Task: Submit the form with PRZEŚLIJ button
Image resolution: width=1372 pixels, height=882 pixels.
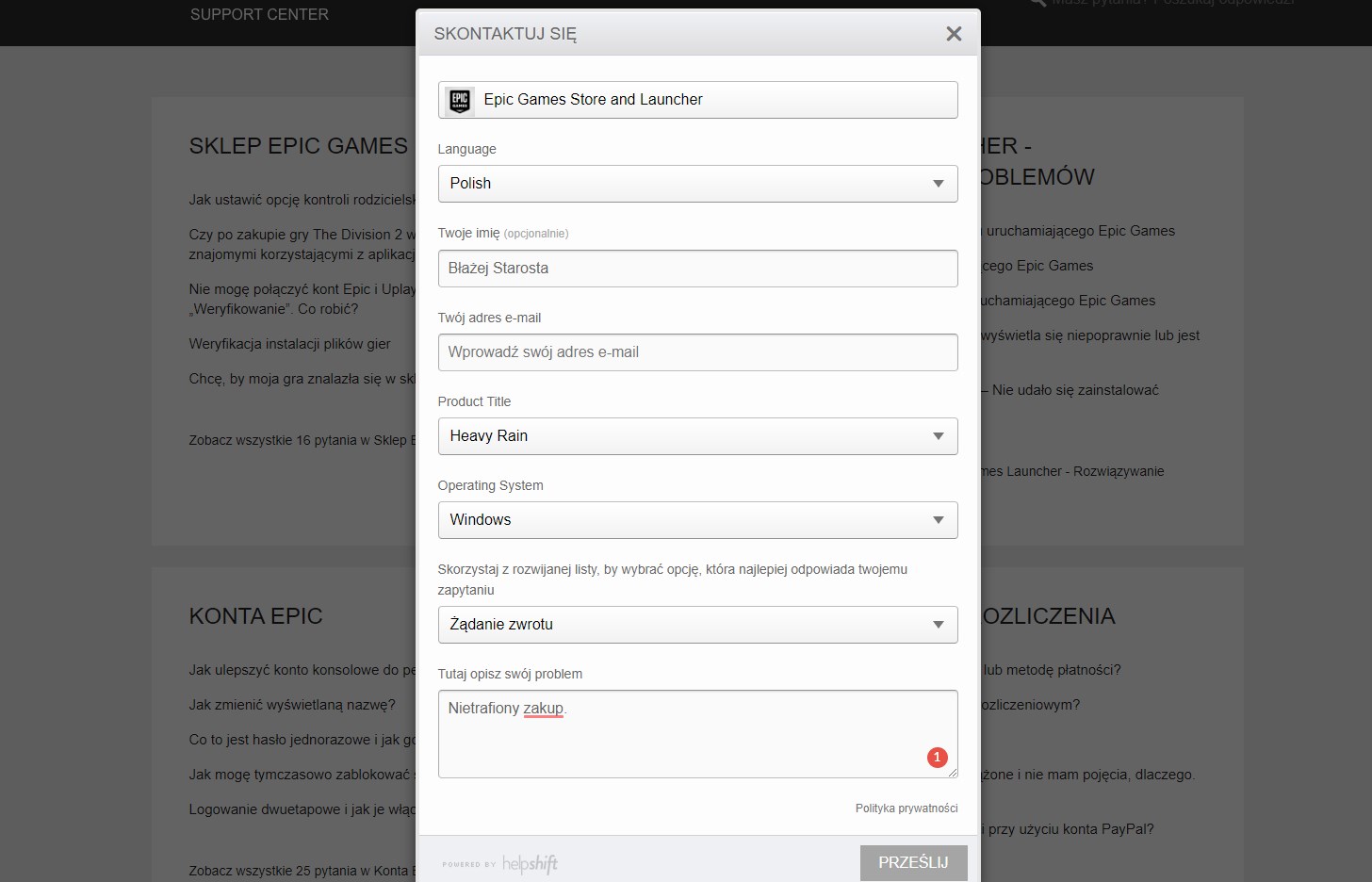Action: [x=913, y=863]
